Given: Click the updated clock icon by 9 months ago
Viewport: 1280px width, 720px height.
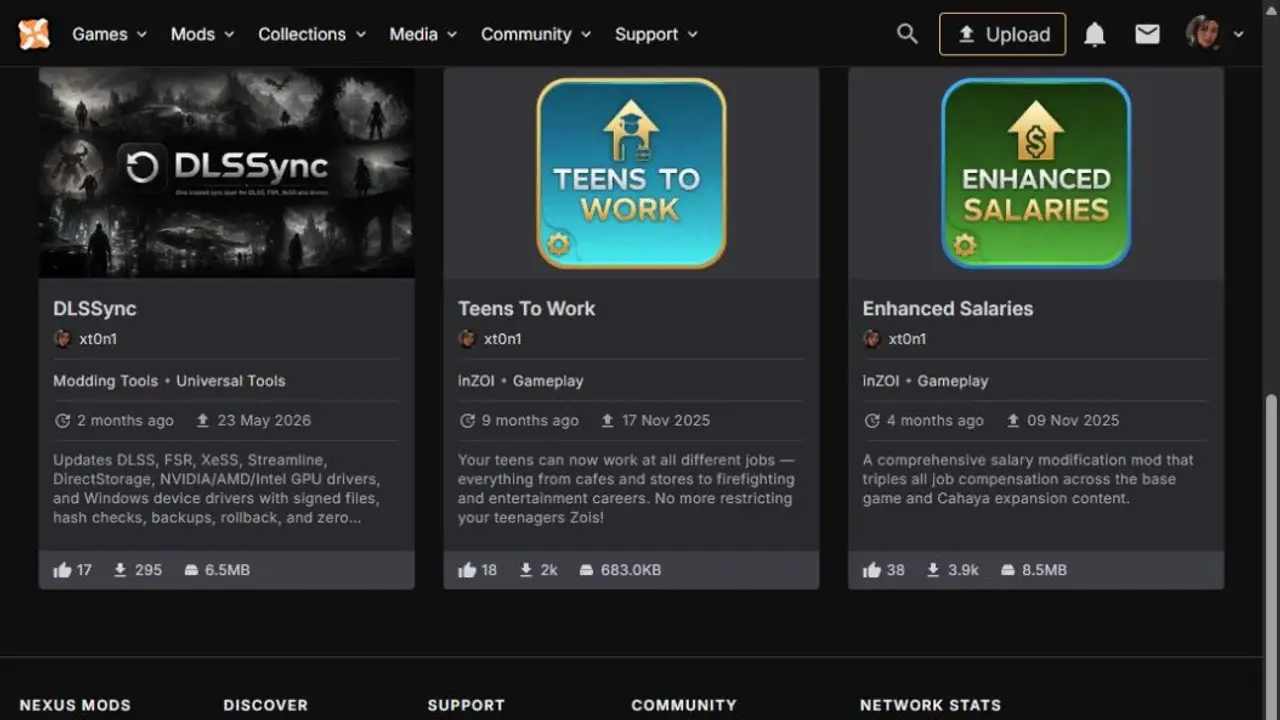Looking at the screenshot, I should point(467,421).
